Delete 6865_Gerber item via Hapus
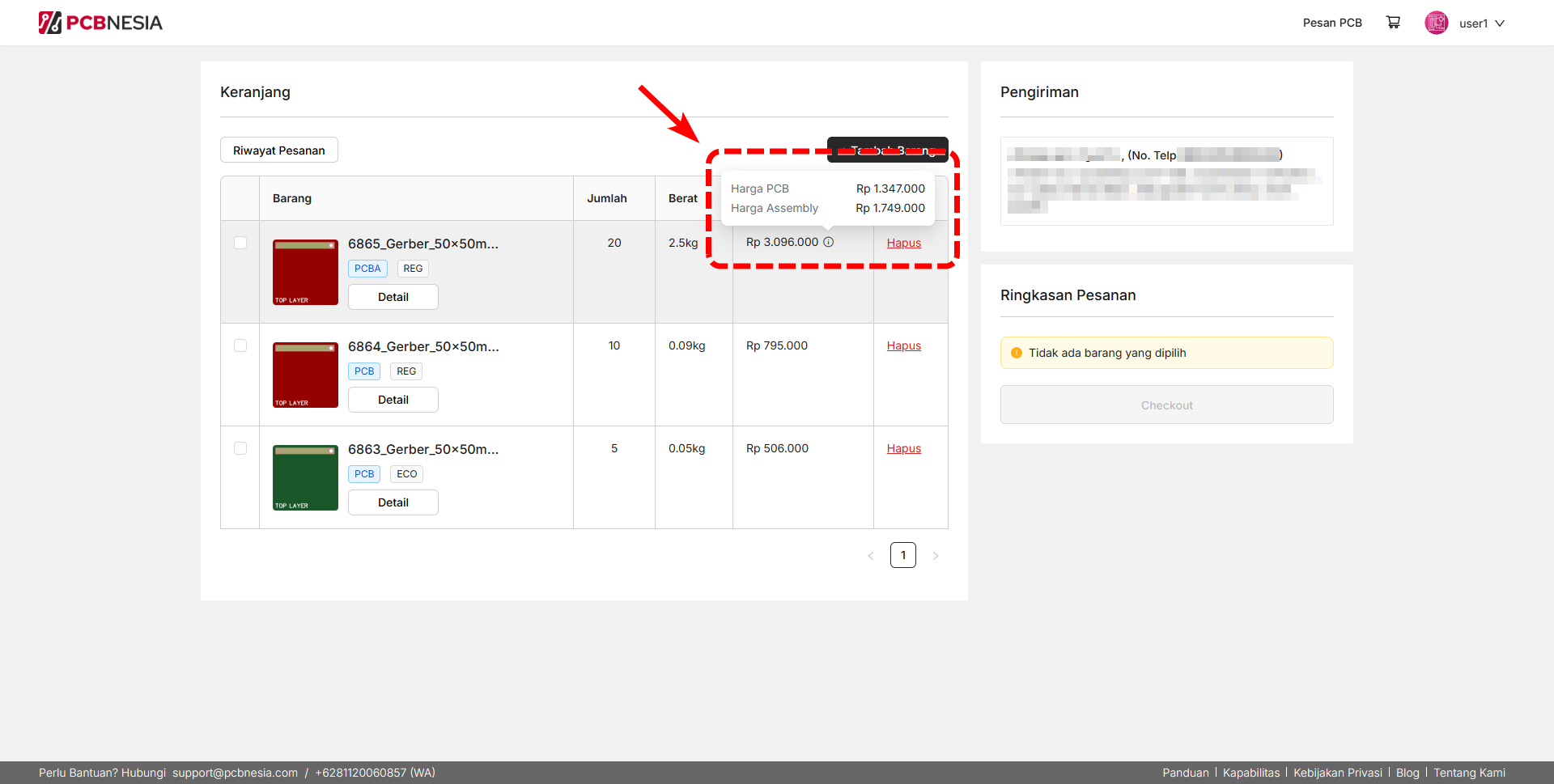This screenshot has width=1554, height=784. tap(904, 243)
